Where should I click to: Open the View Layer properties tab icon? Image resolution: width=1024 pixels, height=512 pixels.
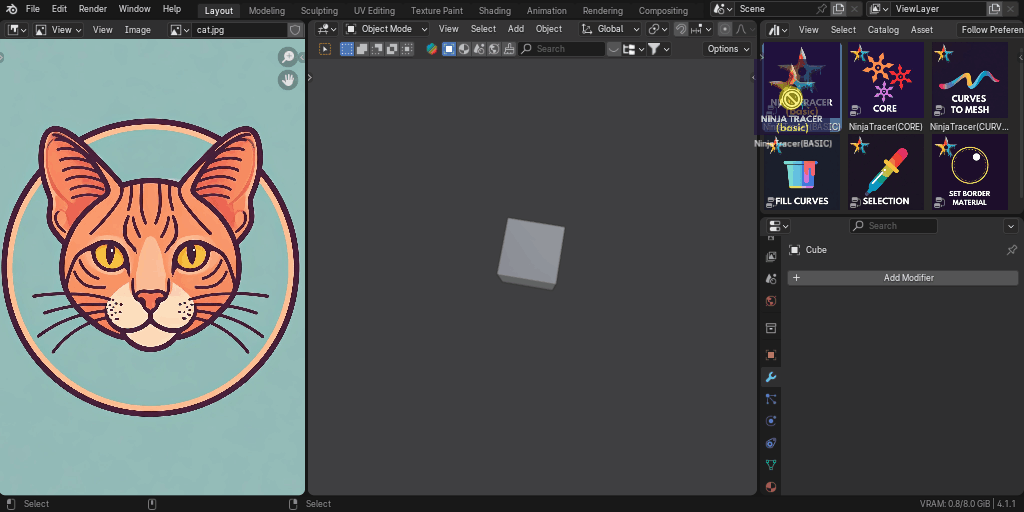[x=771, y=257]
